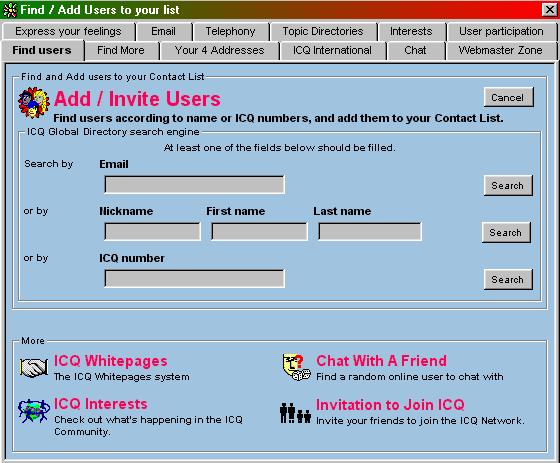Click the Invitation to Join ICQ people icon
560x463 pixels.
point(295,413)
